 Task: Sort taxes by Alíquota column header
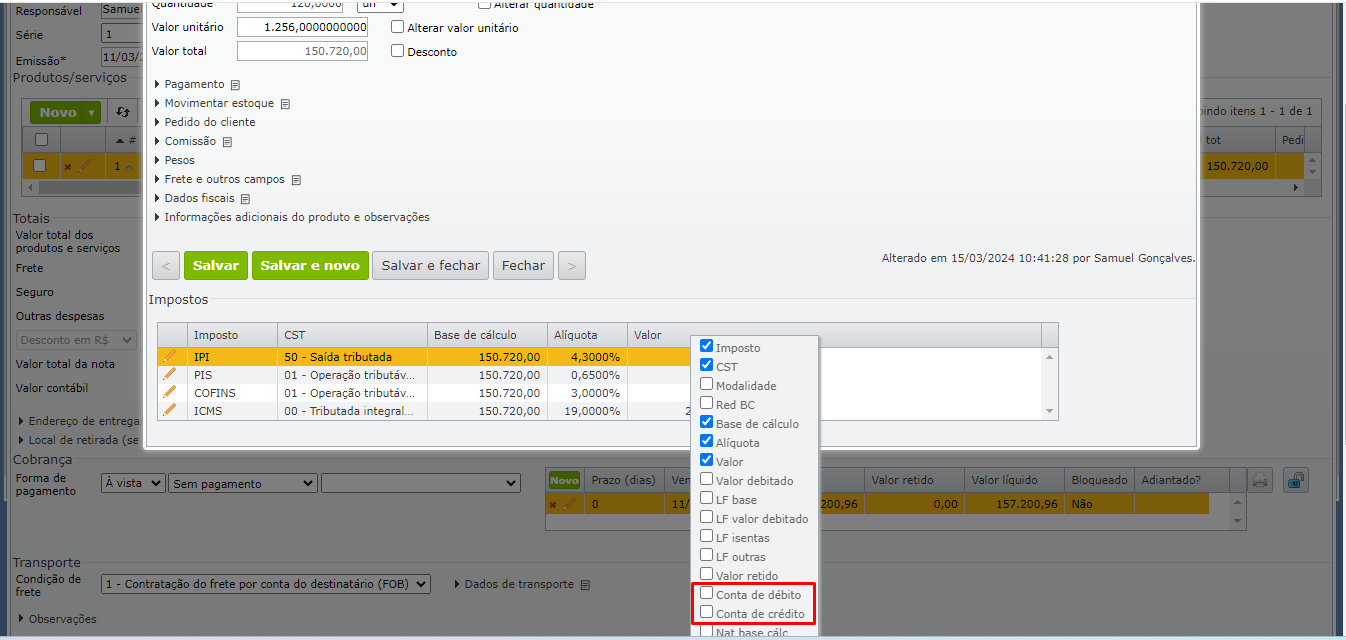(586, 335)
